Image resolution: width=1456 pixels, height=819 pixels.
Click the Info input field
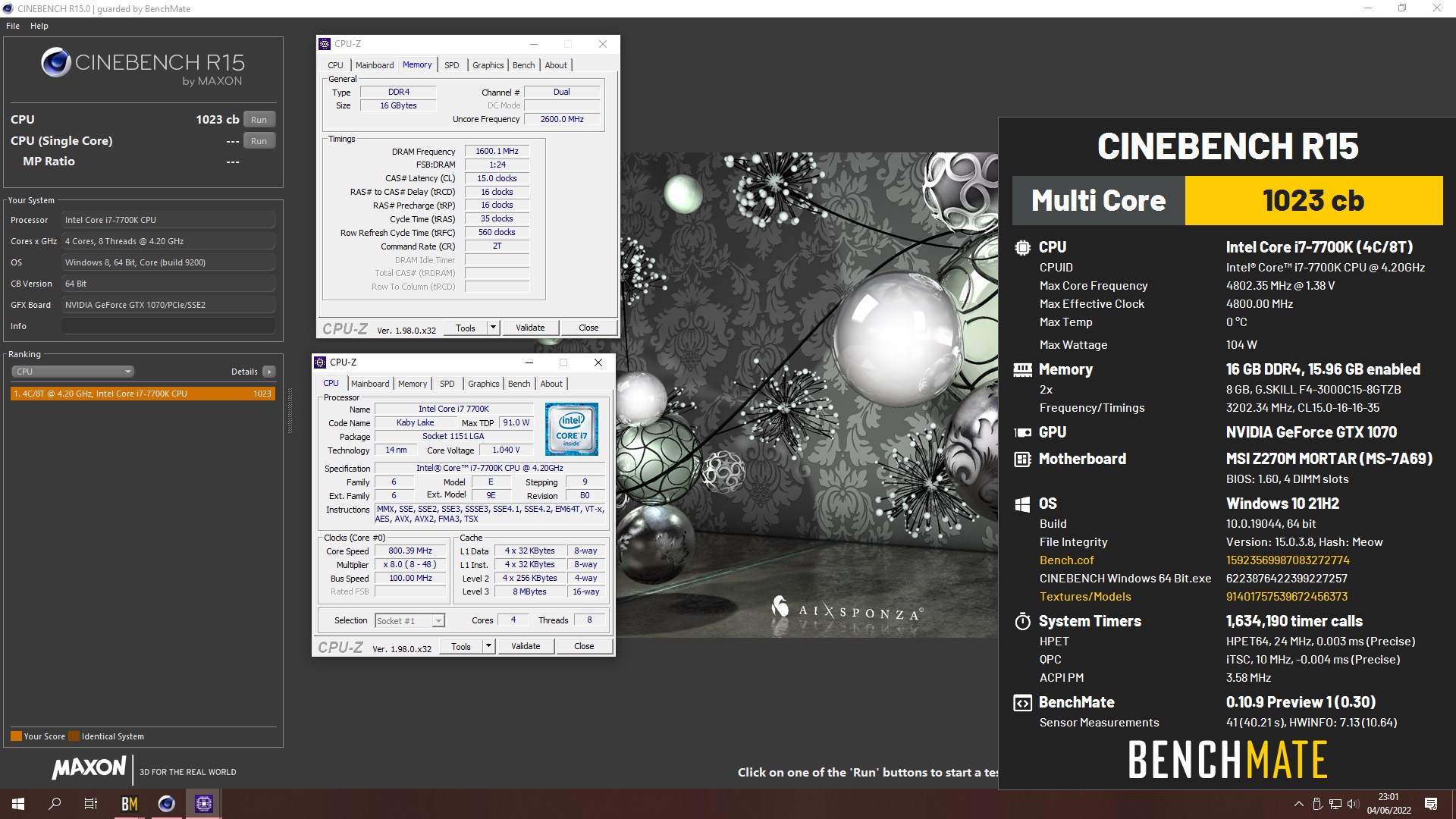pos(168,326)
